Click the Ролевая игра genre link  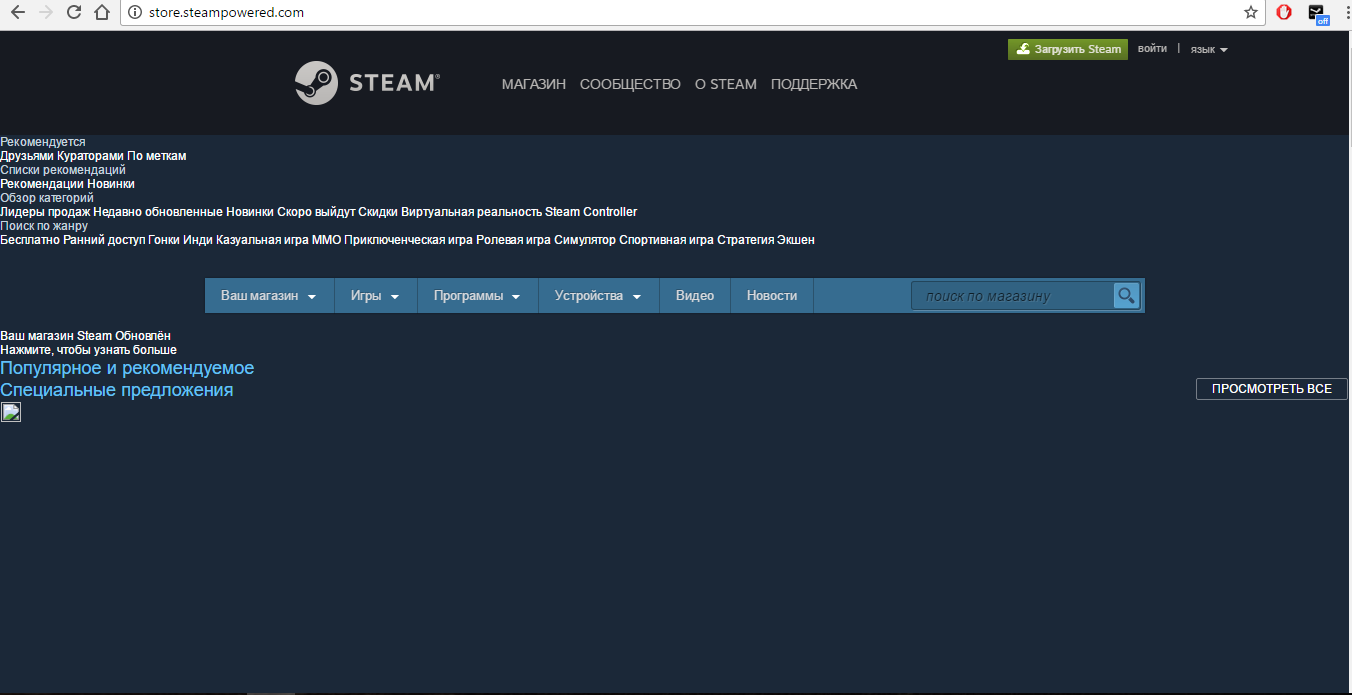513,240
